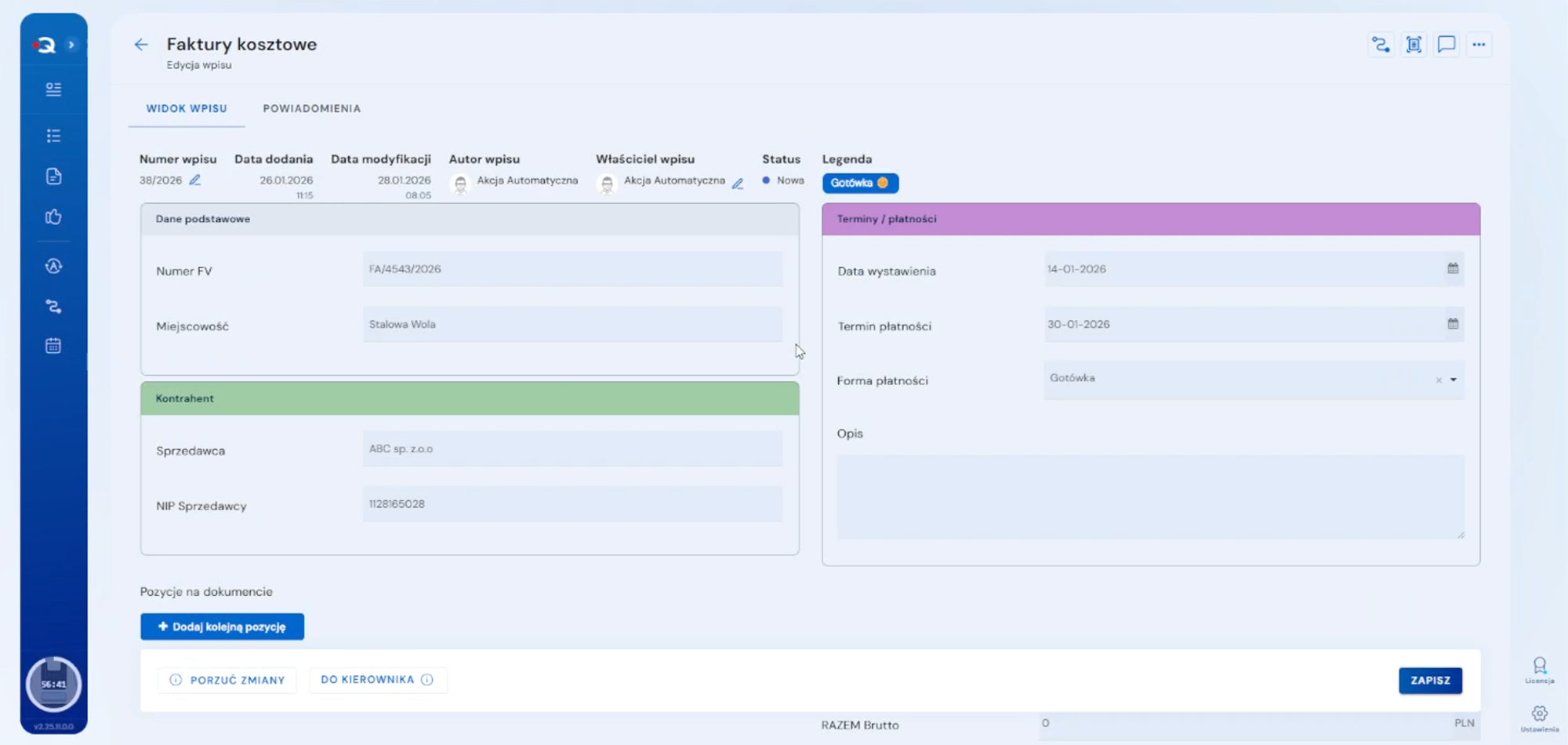Click Dodaj kolejną pozycję button
1568x745 pixels.
coord(222,627)
